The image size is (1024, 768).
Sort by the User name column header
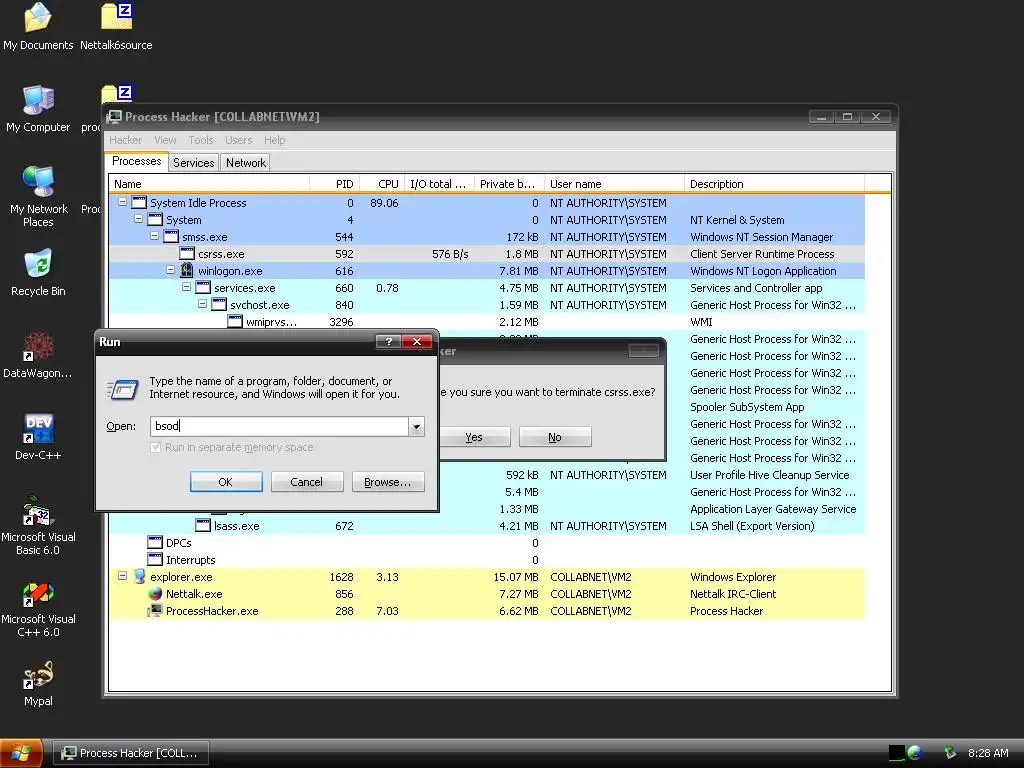614,184
